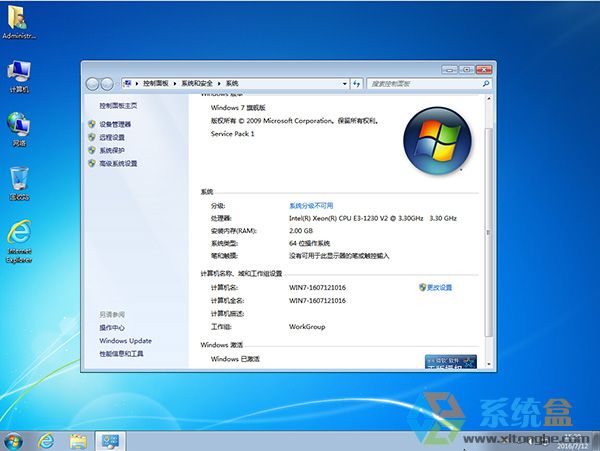
Task: Refresh the address bar location
Action: (x=356, y=83)
